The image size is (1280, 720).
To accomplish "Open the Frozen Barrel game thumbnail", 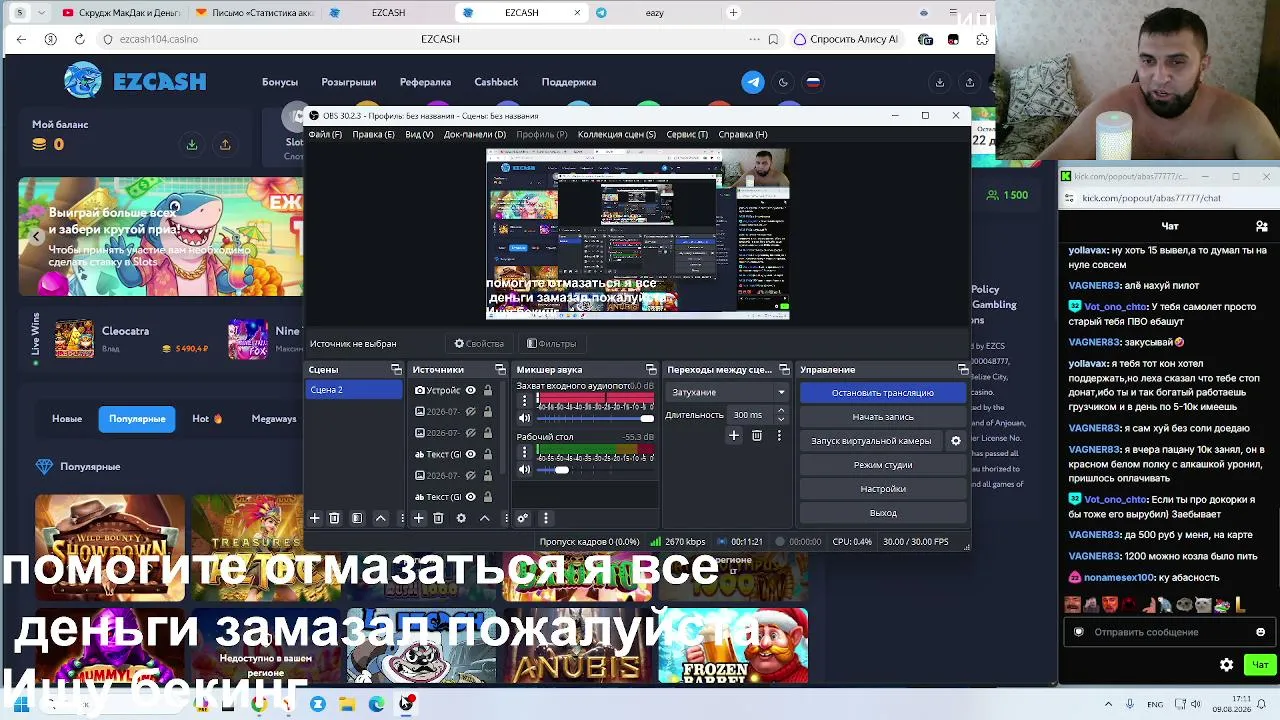I will [733, 645].
